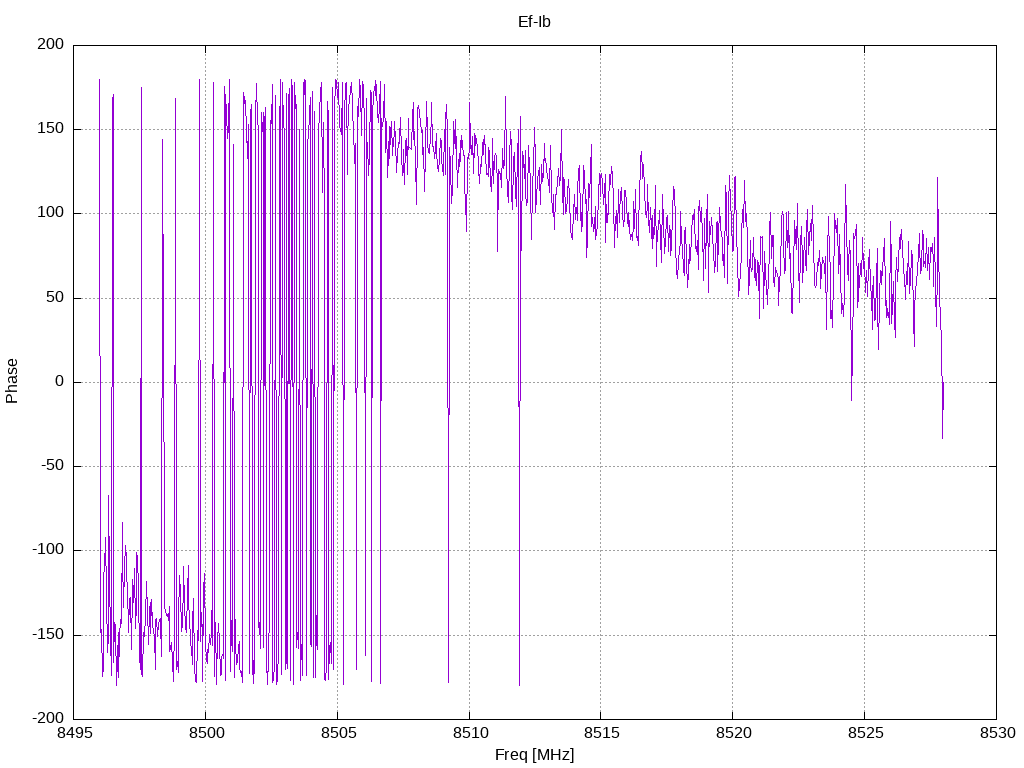
Task: Click the y-axis tick label "50"
Action: pyautogui.click(x=55, y=297)
